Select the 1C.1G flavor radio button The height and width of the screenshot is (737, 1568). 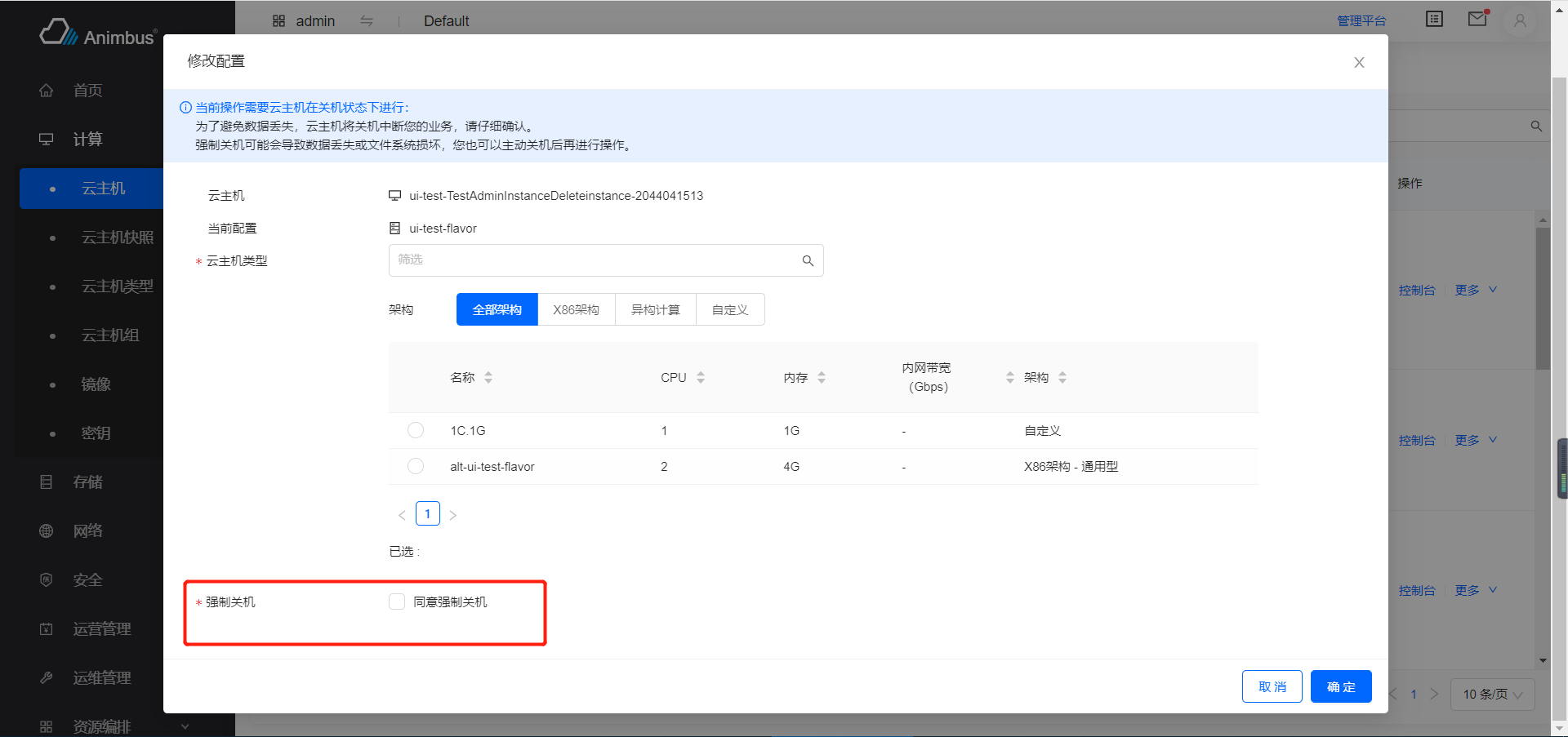pos(416,430)
